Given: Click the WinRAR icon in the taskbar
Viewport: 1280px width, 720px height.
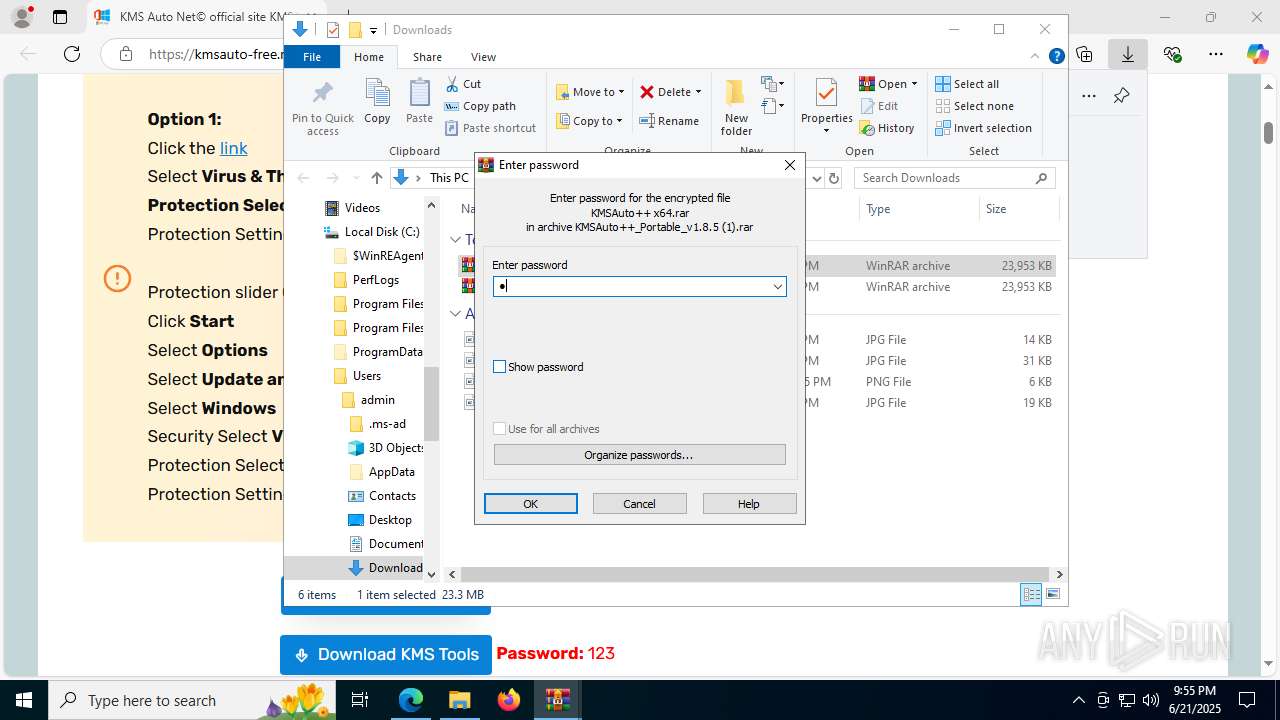Looking at the screenshot, I should pyautogui.click(x=557, y=700).
